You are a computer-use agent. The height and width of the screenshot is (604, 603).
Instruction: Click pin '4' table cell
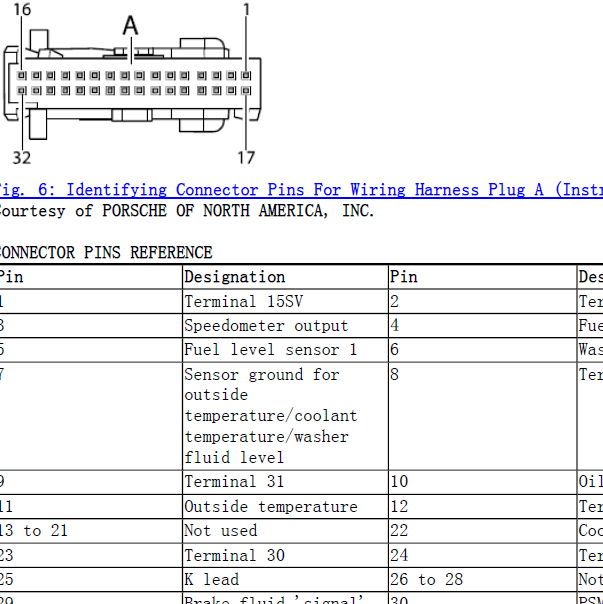coord(483,326)
